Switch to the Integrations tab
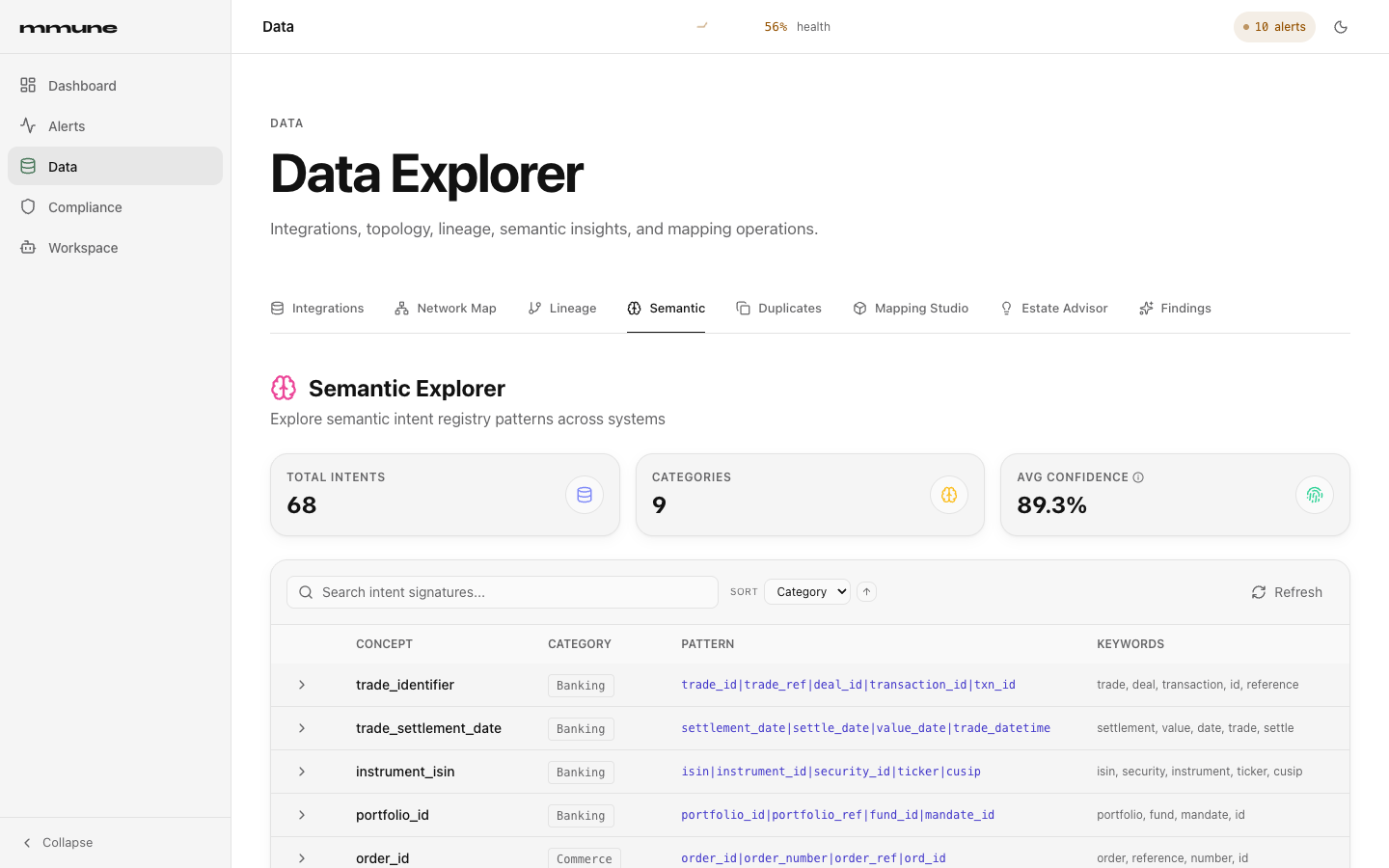 pyautogui.click(x=317, y=309)
